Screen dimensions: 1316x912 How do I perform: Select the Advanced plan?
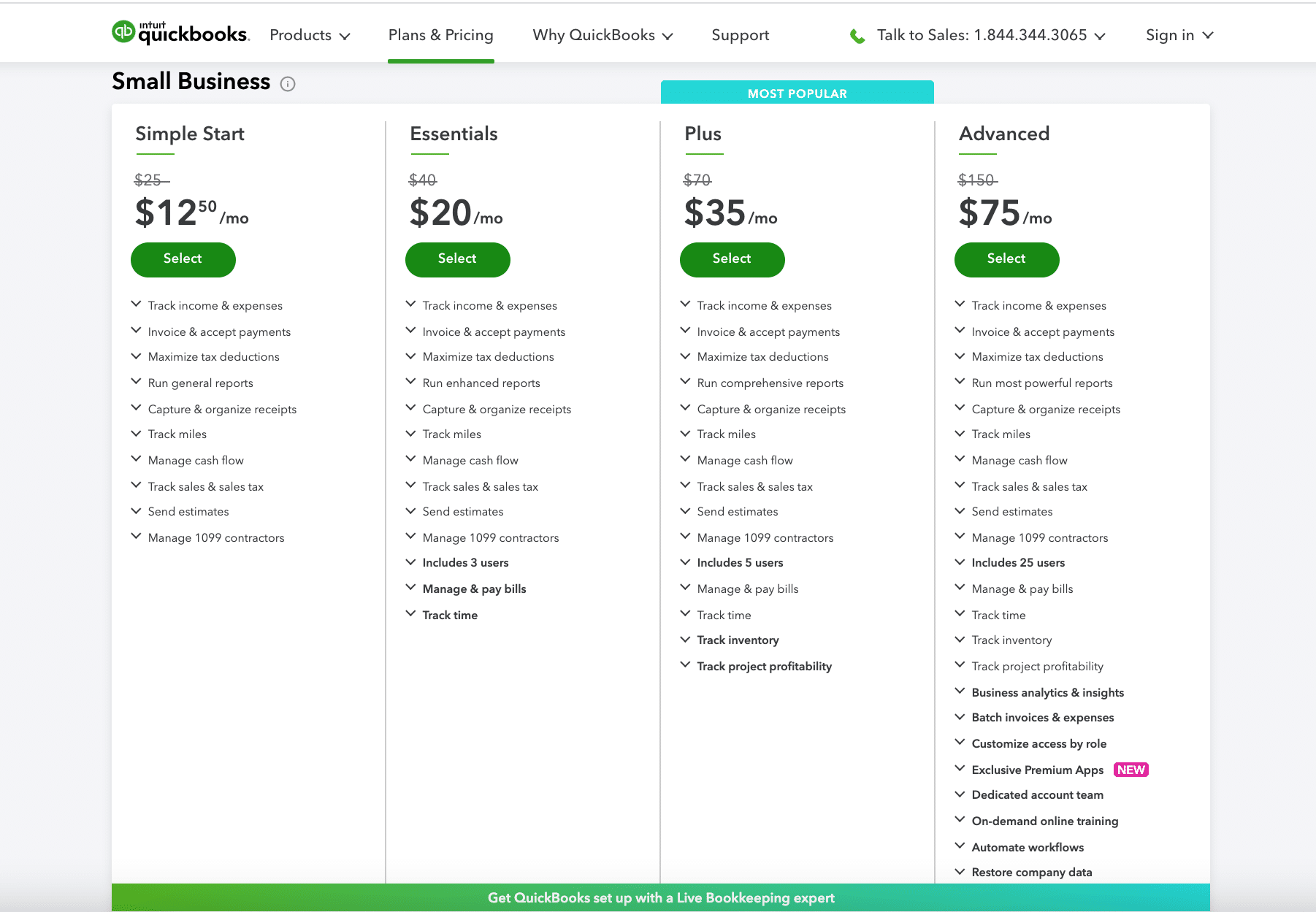click(x=1006, y=259)
